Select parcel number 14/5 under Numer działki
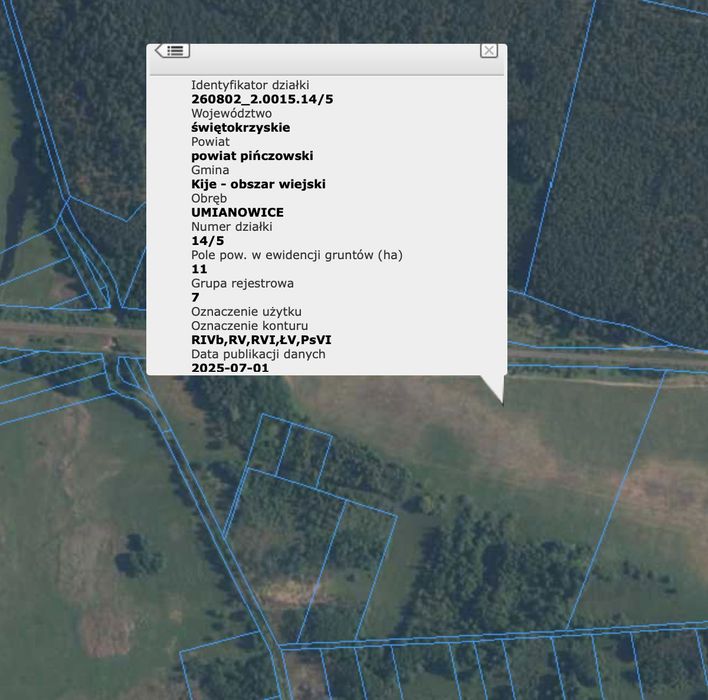Viewport: 708px width, 700px height. pyautogui.click(x=207, y=241)
